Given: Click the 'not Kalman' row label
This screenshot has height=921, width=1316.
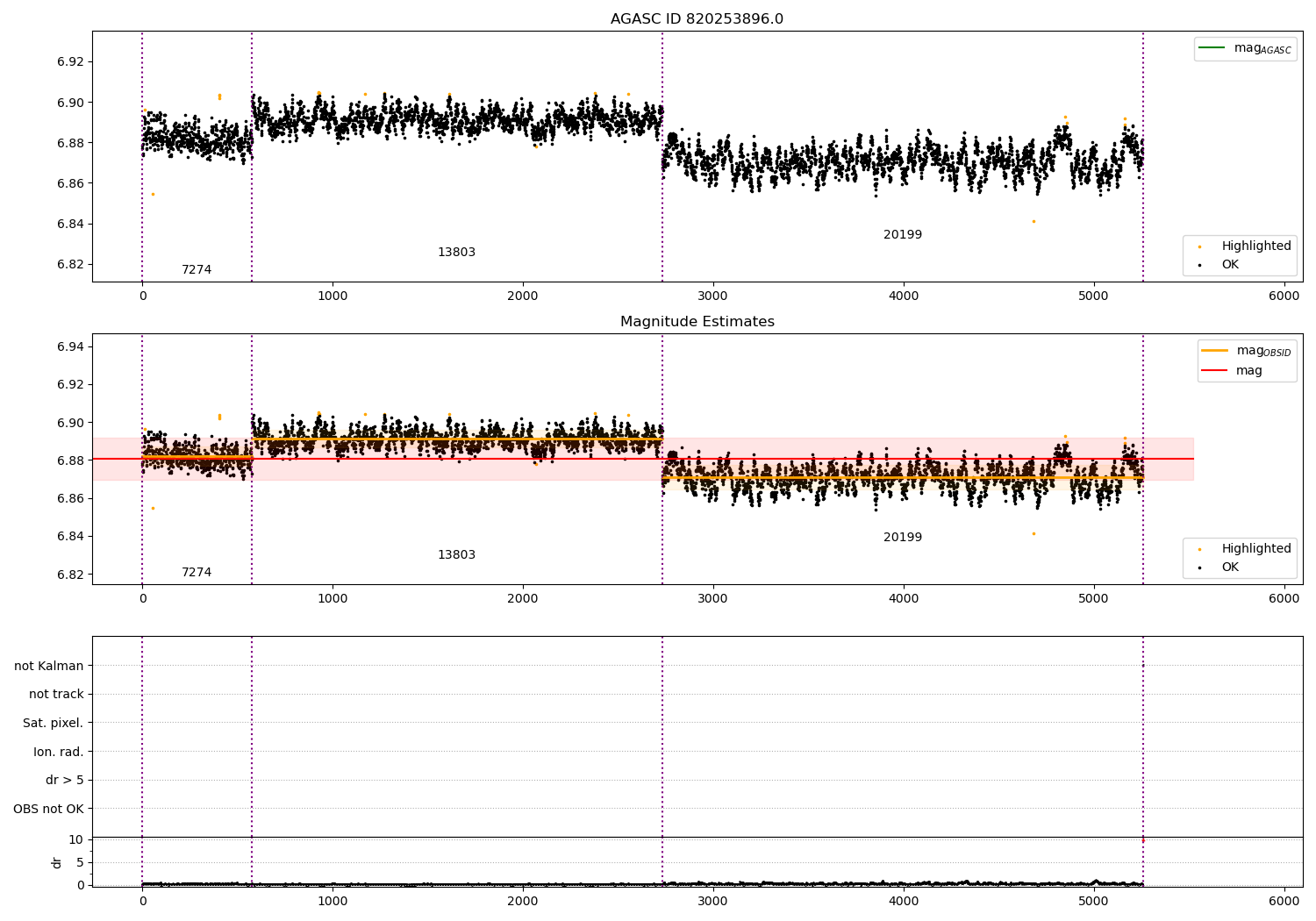Looking at the screenshot, I should pos(49,666).
